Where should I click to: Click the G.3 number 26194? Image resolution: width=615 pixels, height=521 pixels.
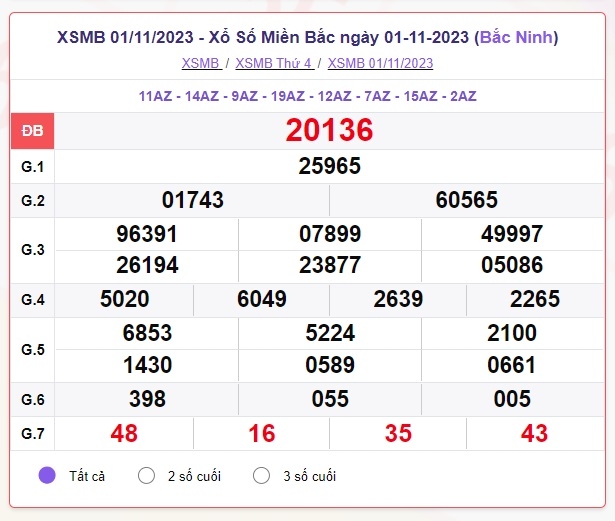point(147,265)
